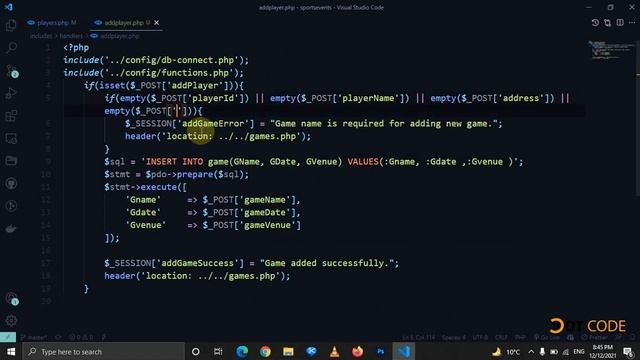
Task: Open VLC media player from taskbar
Action: 334,351
